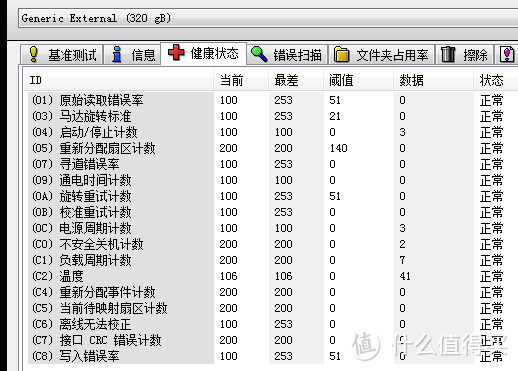The width and height of the screenshot is (518, 371).
Task: Click the 当前 column header
Action: pos(241,80)
